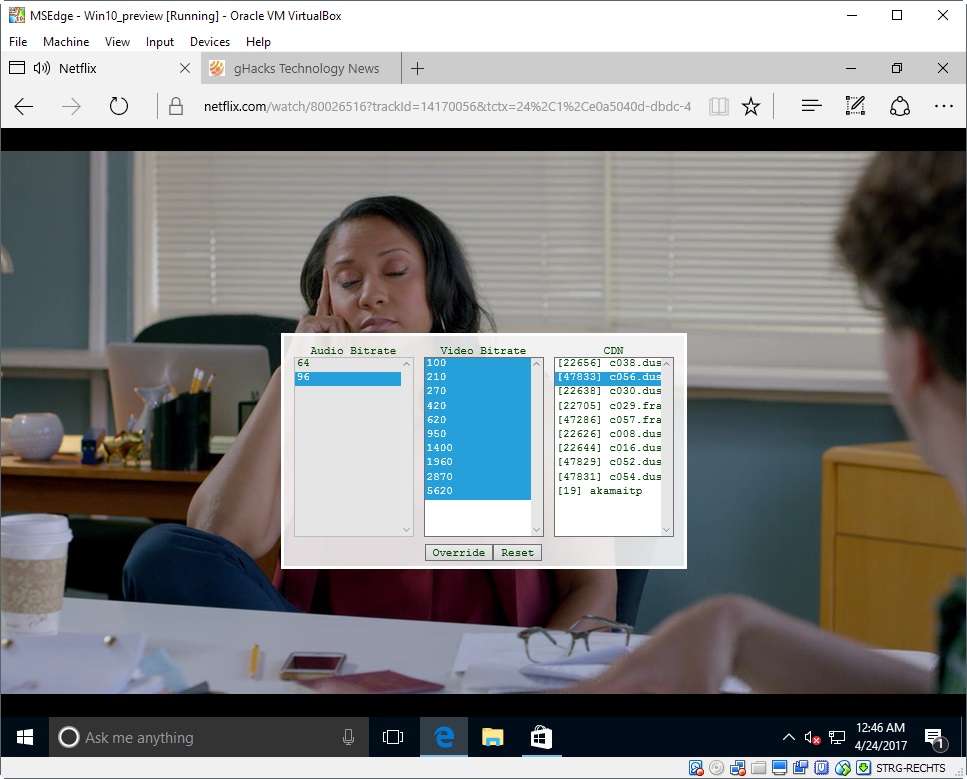The width and height of the screenshot is (967, 779).
Task: Click Video Bitrate list scroll-up arrow
Action: point(537,364)
